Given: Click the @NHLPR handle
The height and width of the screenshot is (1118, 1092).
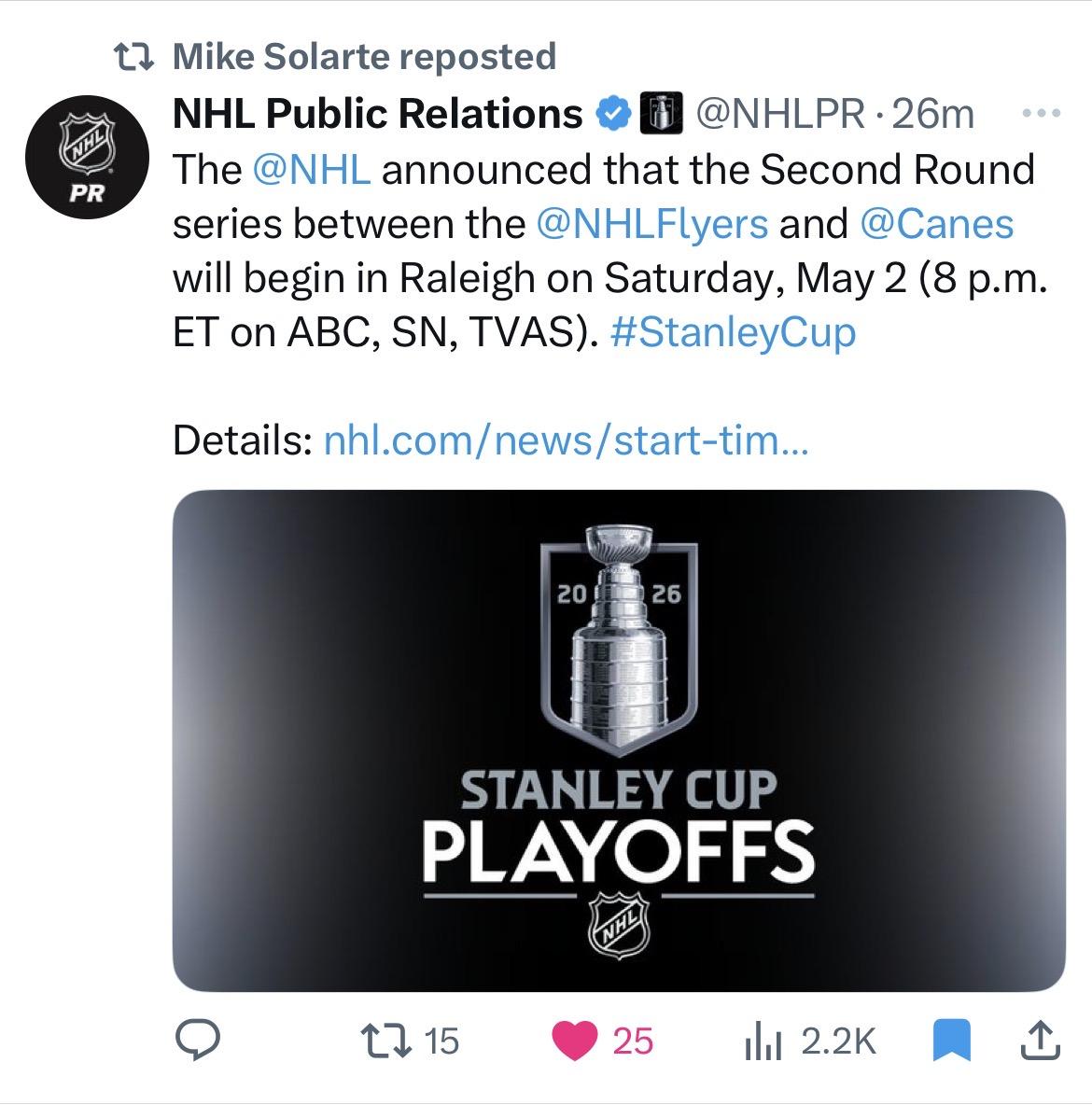Looking at the screenshot, I should pos(780,113).
